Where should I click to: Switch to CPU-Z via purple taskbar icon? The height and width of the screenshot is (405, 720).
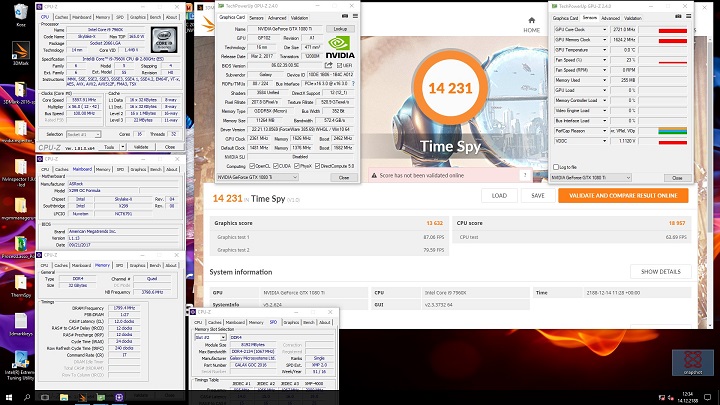coord(119,397)
